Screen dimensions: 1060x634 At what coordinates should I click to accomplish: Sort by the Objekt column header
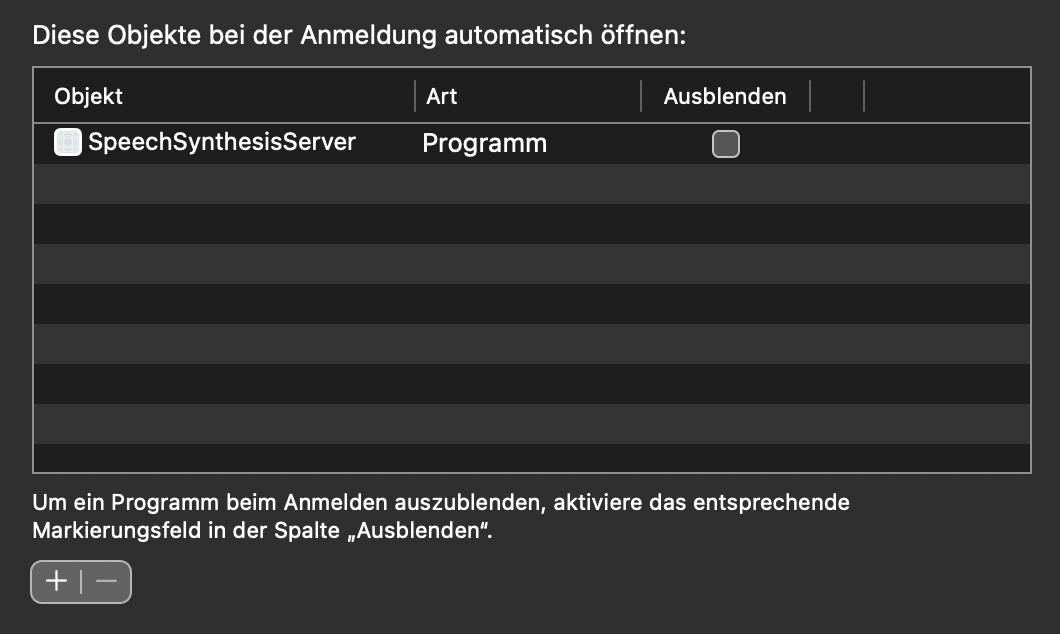(90, 96)
